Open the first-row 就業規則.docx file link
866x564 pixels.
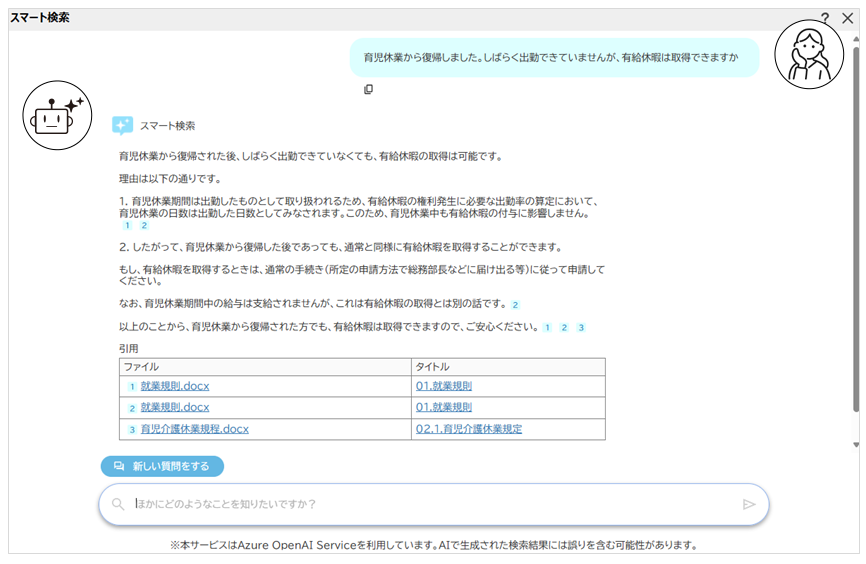pyautogui.click(x=175, y=386)
